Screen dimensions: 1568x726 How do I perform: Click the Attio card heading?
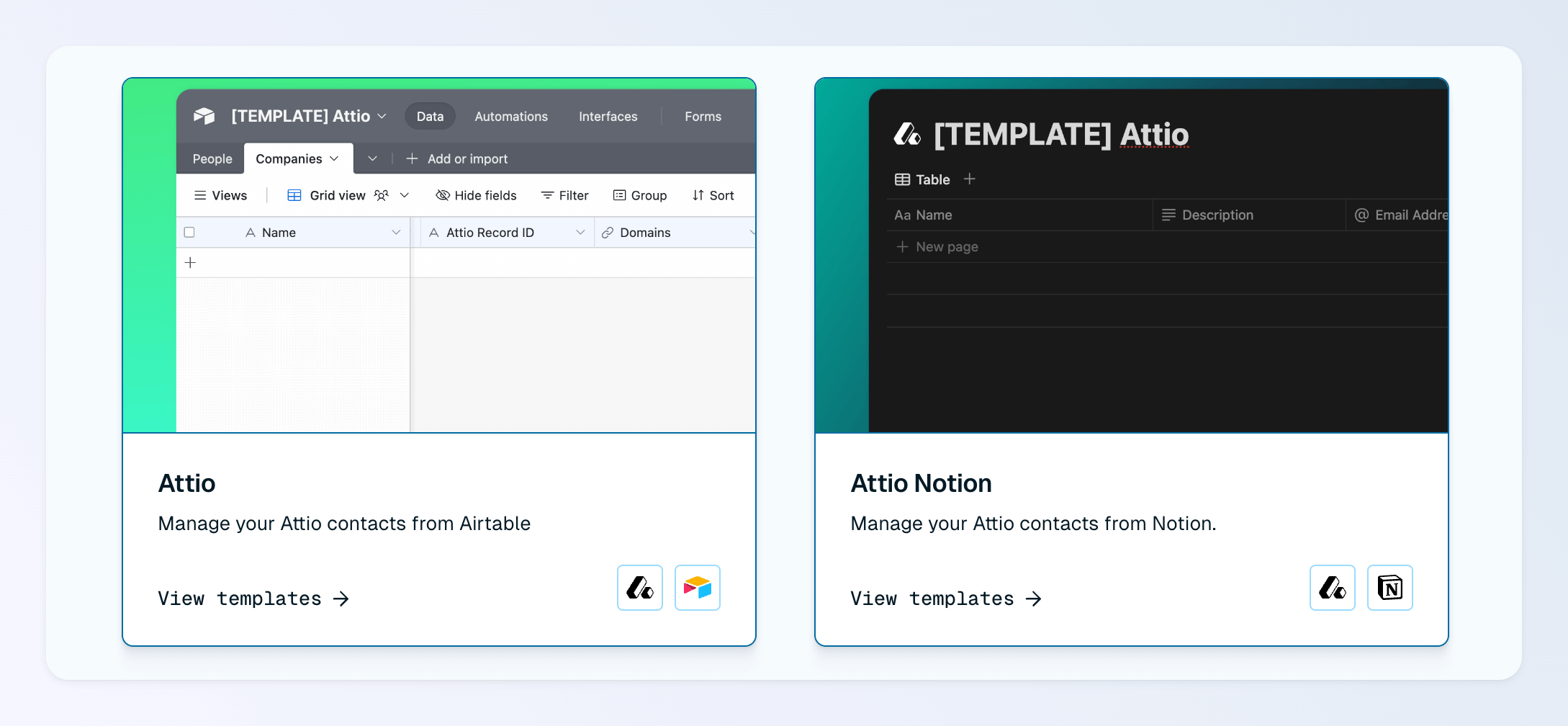click(x=186, y=483)
